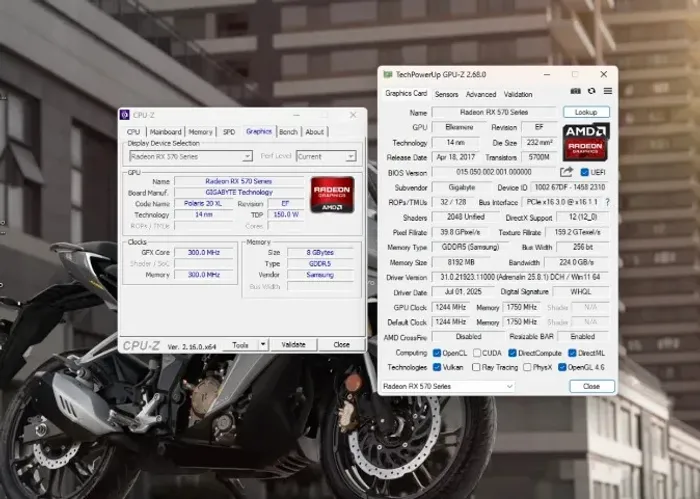The width and height of the screenshot is (700, 499).
Task: Click the Close button in GPU-Z
Action: point(592,387)
